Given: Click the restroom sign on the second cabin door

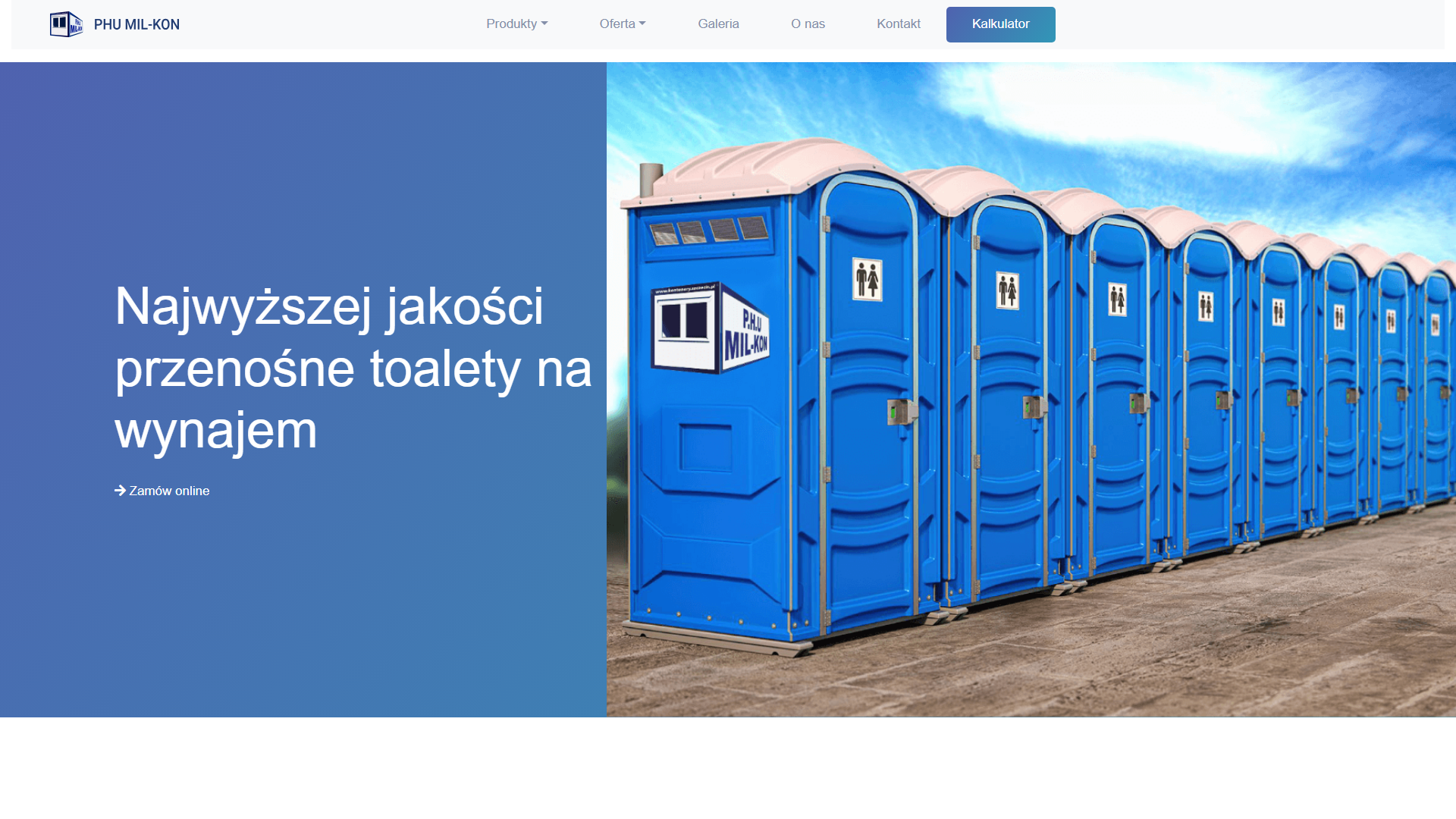Looking at the screenshot, I should 1007,290.
